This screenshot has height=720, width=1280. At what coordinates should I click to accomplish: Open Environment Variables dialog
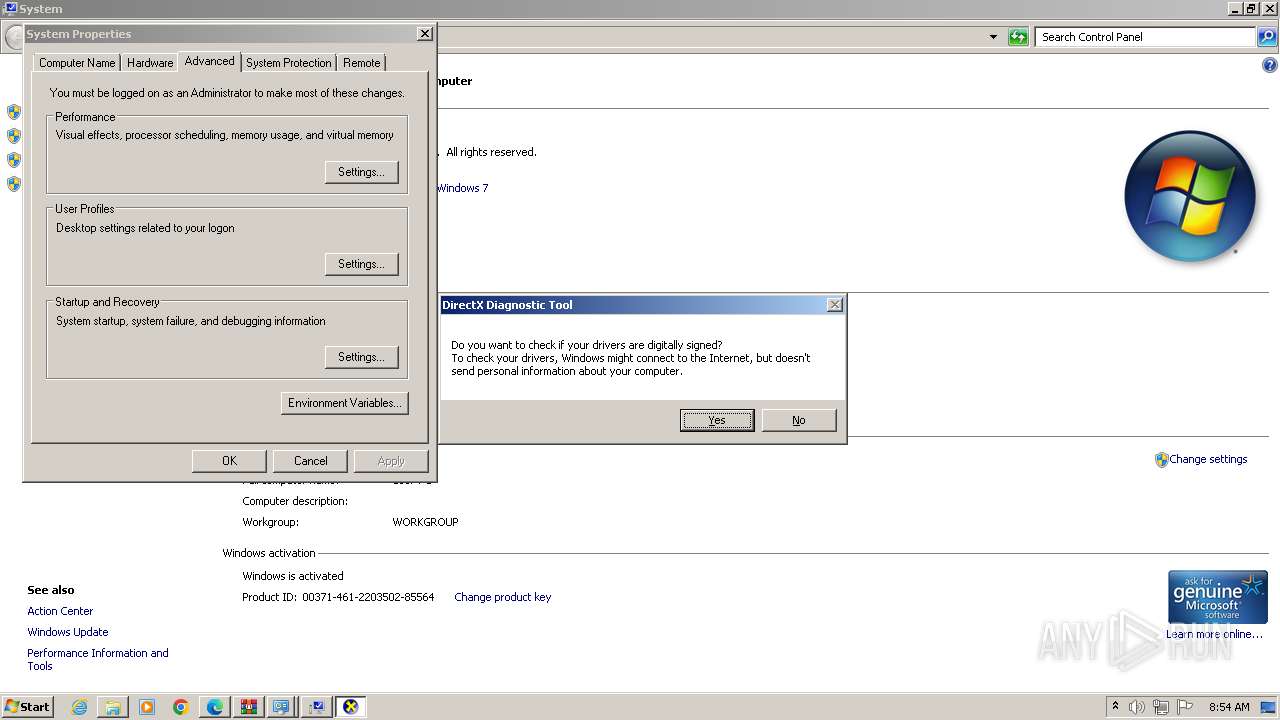coord(345,403)
